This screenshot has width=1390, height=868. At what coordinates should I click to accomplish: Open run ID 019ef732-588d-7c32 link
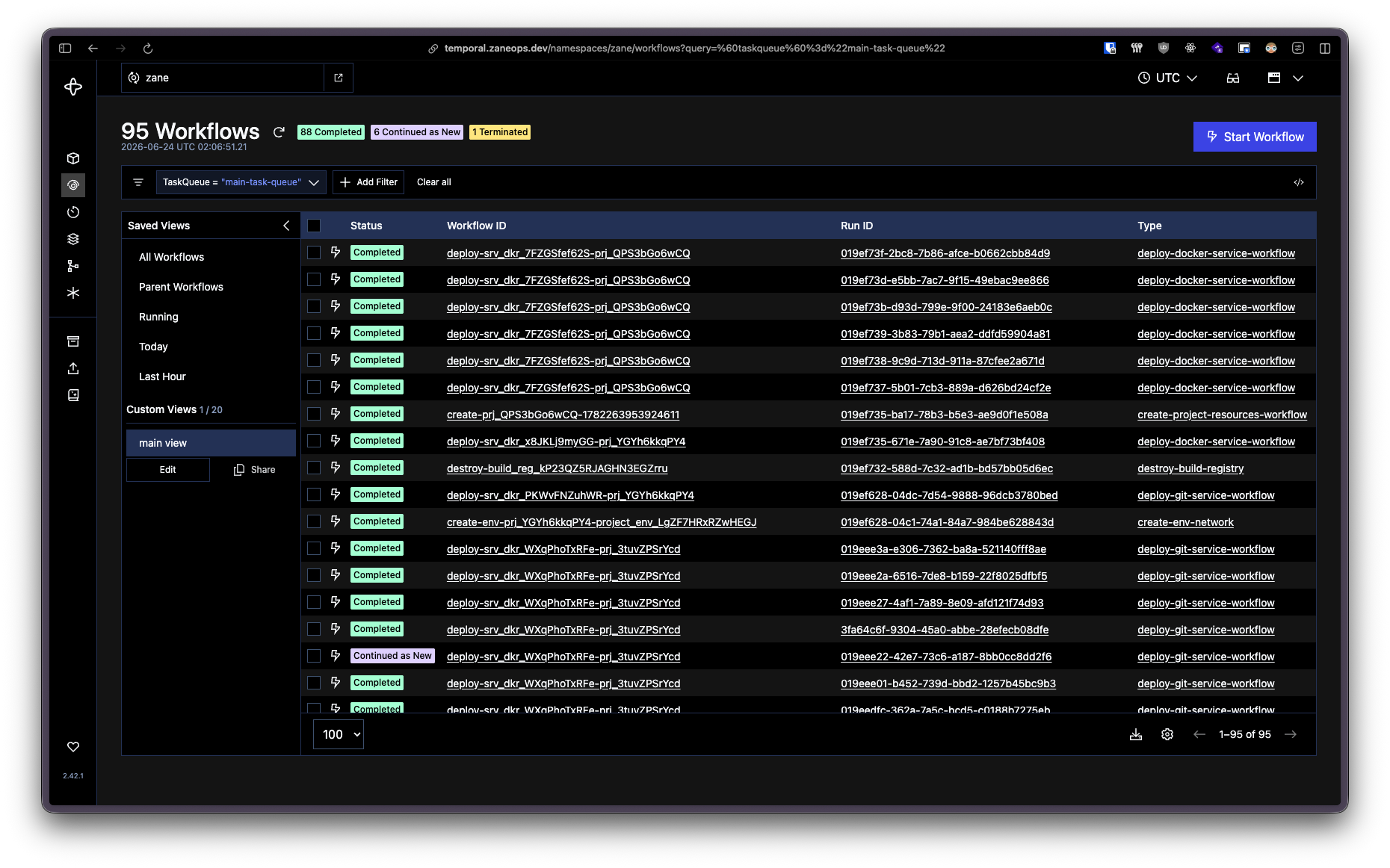click(946, 468)
